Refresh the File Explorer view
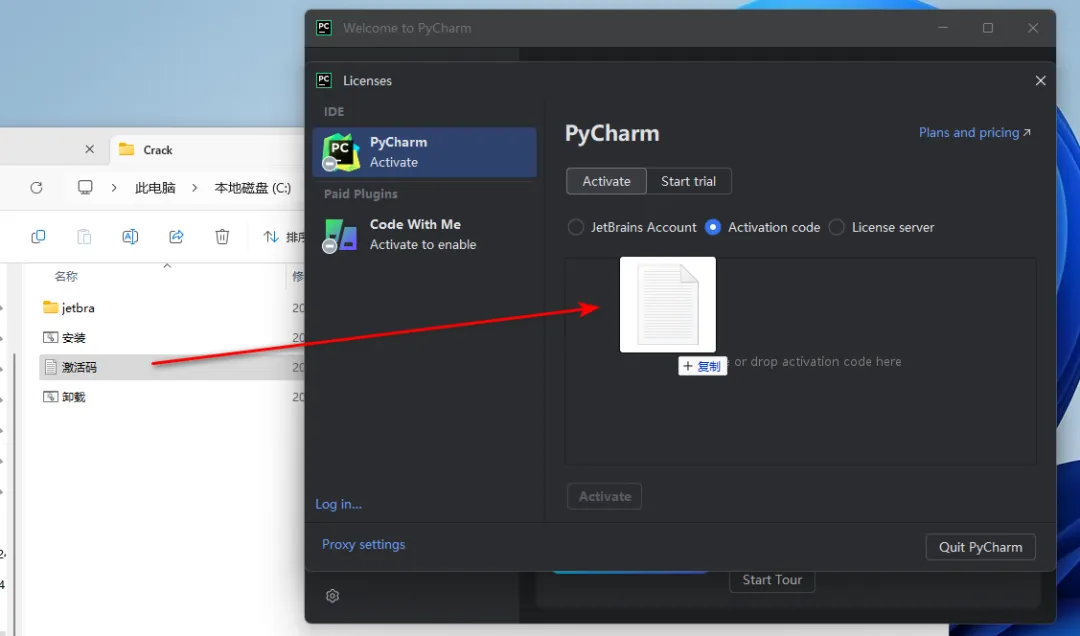Screen dimensions: 1080x636 (37, 187)
